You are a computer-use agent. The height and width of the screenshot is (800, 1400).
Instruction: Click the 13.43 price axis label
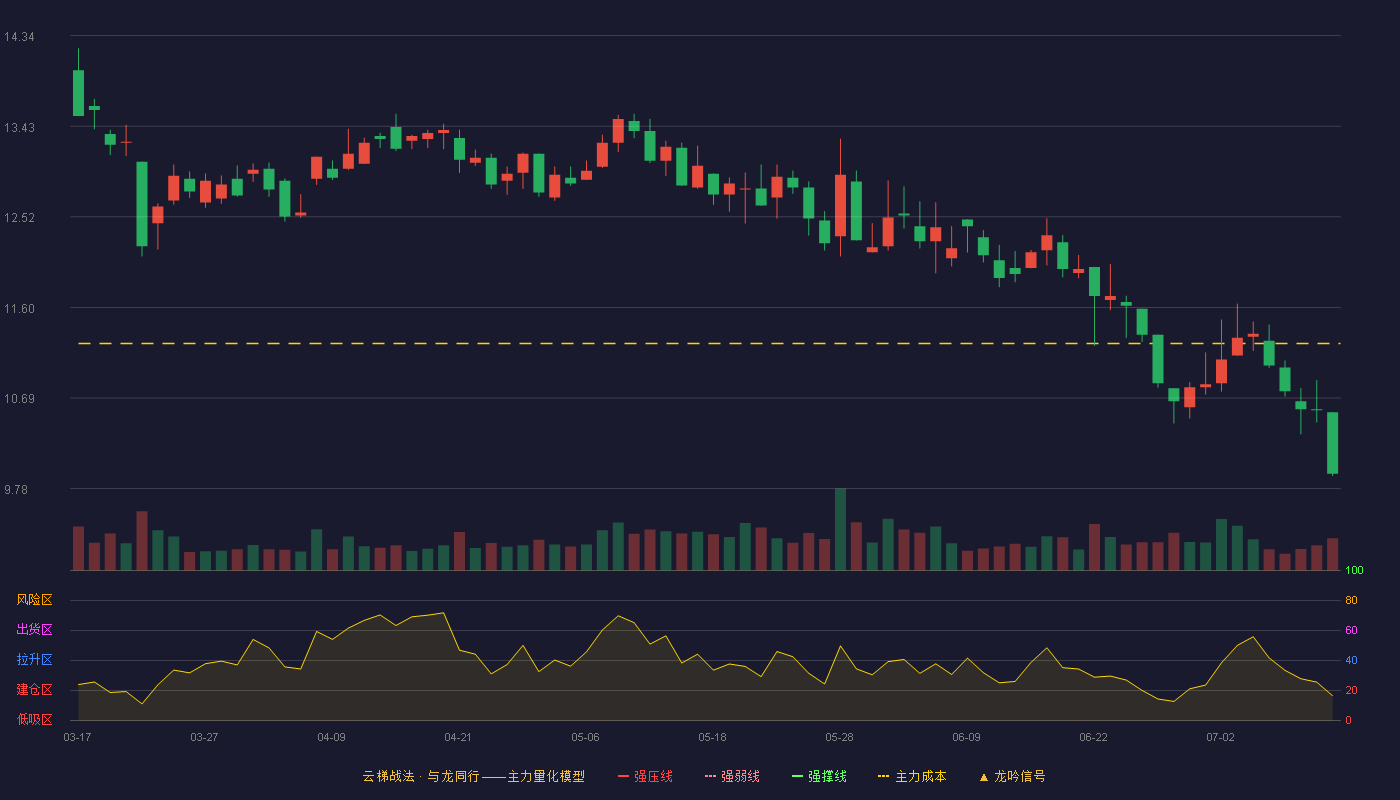(x=19, y=128)
